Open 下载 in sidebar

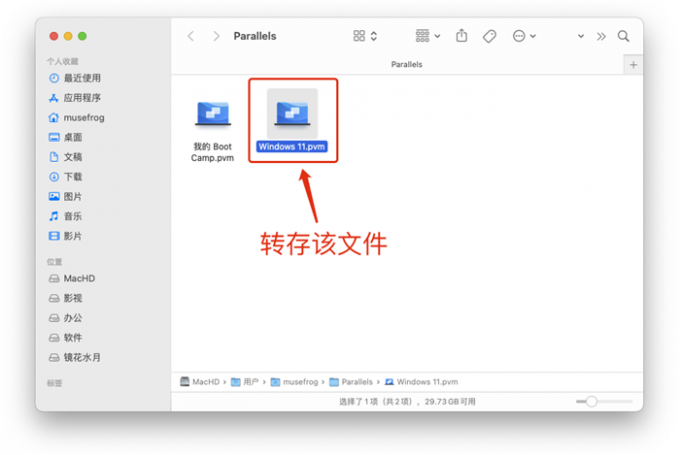[x=72, y=177]
